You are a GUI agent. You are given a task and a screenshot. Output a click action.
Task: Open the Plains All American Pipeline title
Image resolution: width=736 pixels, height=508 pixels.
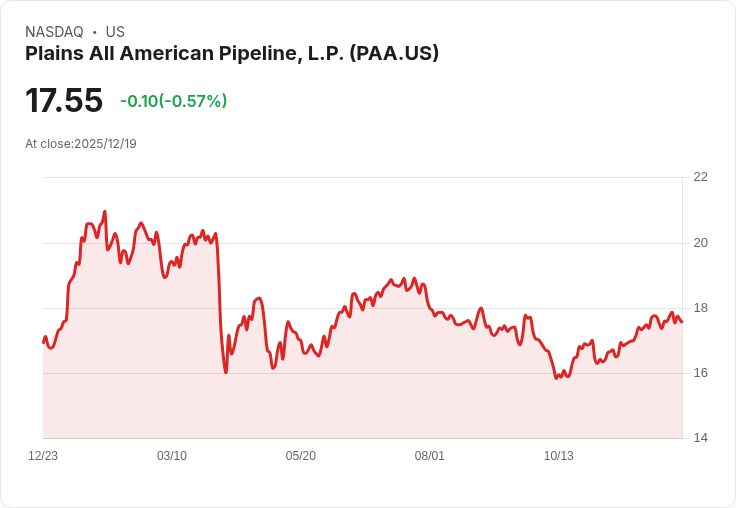coord(232,54)
